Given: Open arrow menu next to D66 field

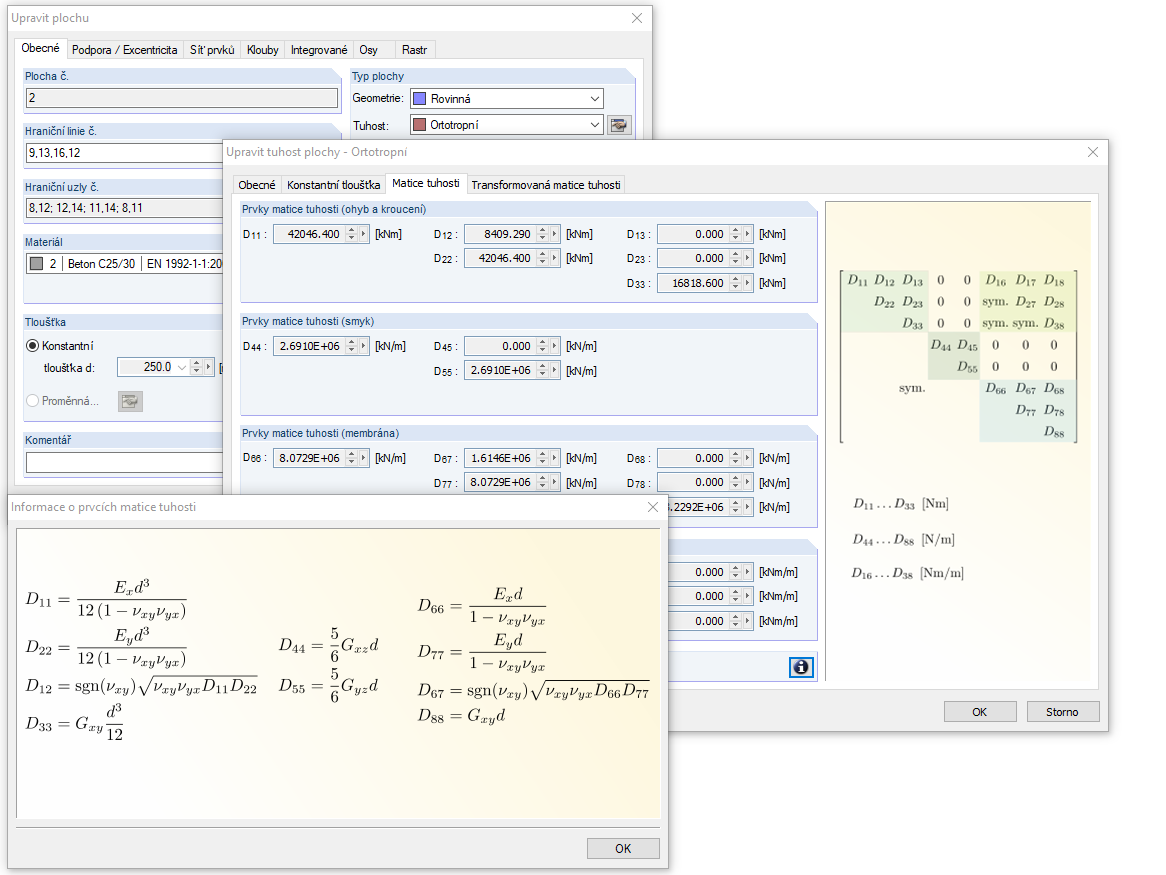Looking at the screenshot, I should 363,459.
